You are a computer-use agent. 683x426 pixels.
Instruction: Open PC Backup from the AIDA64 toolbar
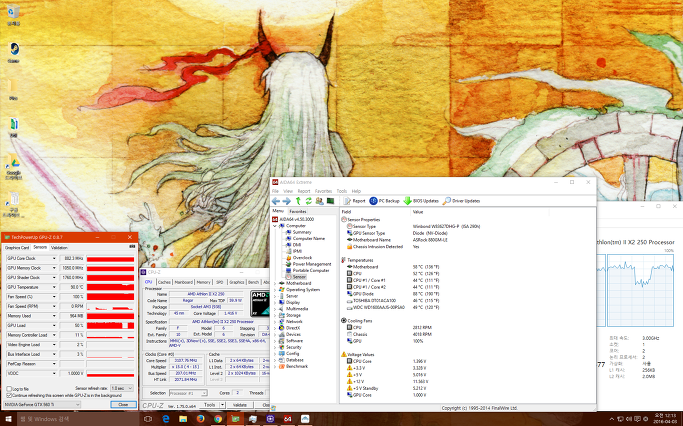(x=384, y=201)
